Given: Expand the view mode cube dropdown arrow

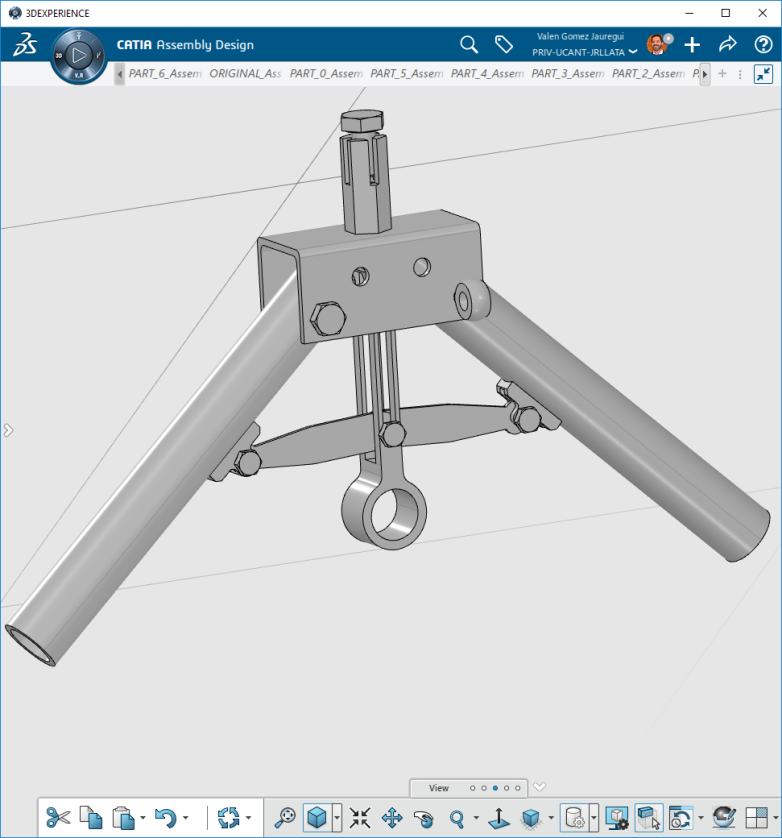Looking at the screenshot, I should 337,818.
